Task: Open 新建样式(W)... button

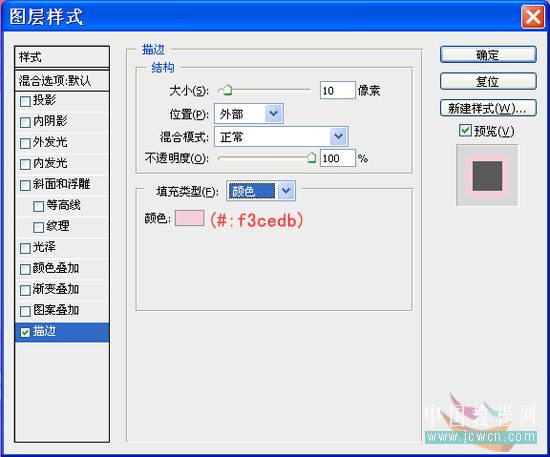Action: pos(488,108)
